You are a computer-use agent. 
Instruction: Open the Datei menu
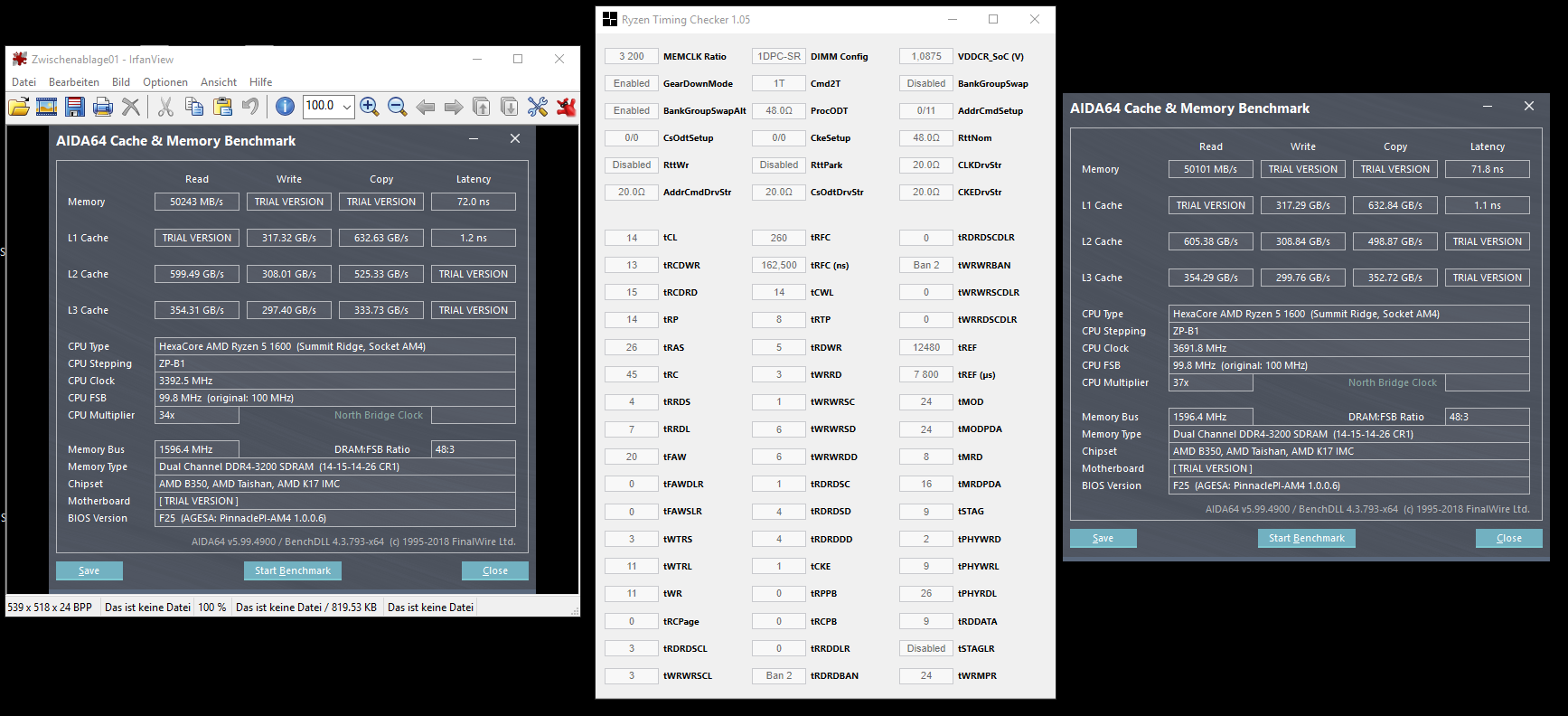tap(24, 81)
